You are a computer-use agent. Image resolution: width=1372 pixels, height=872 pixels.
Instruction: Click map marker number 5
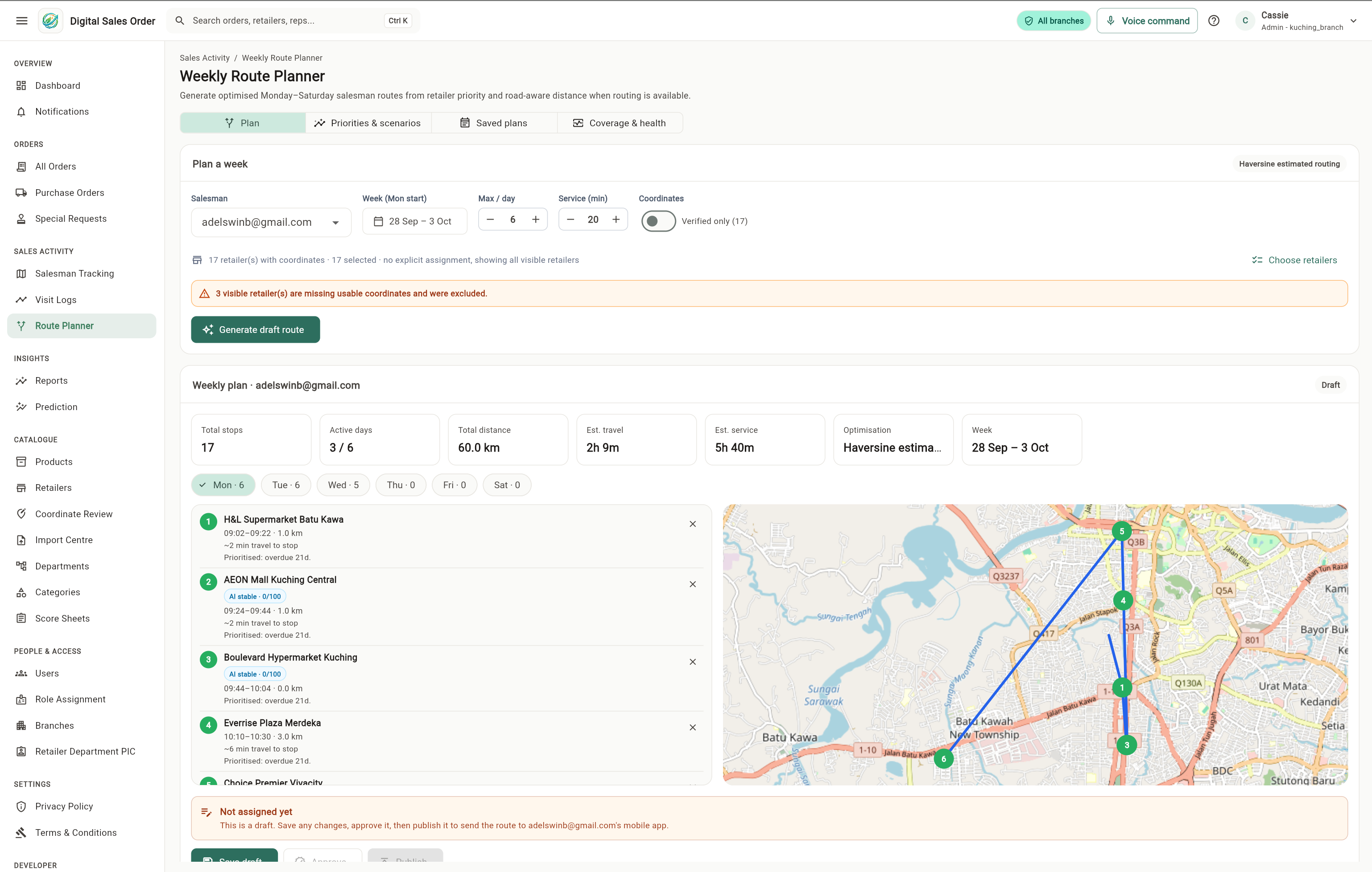pyautogui.click(x=1122, y=531)
